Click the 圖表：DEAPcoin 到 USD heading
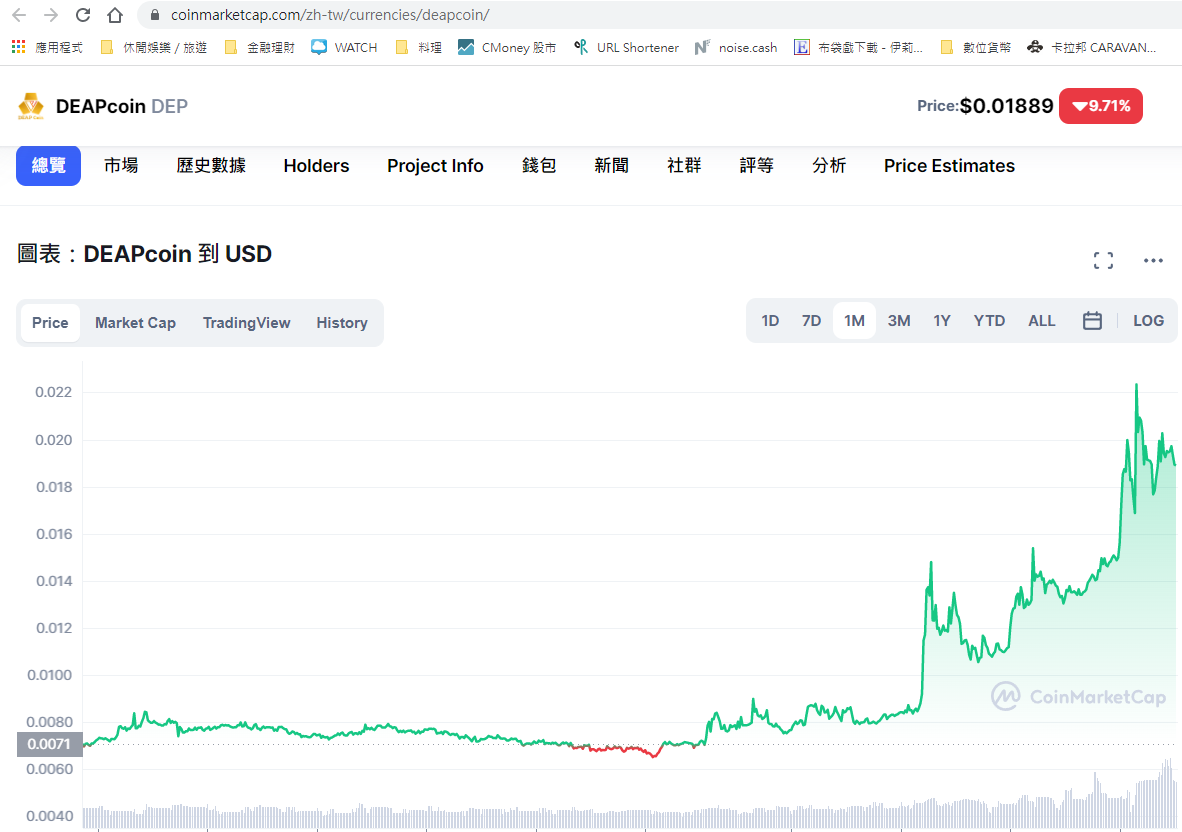The image size is (1182, 832). pos(145,254)
